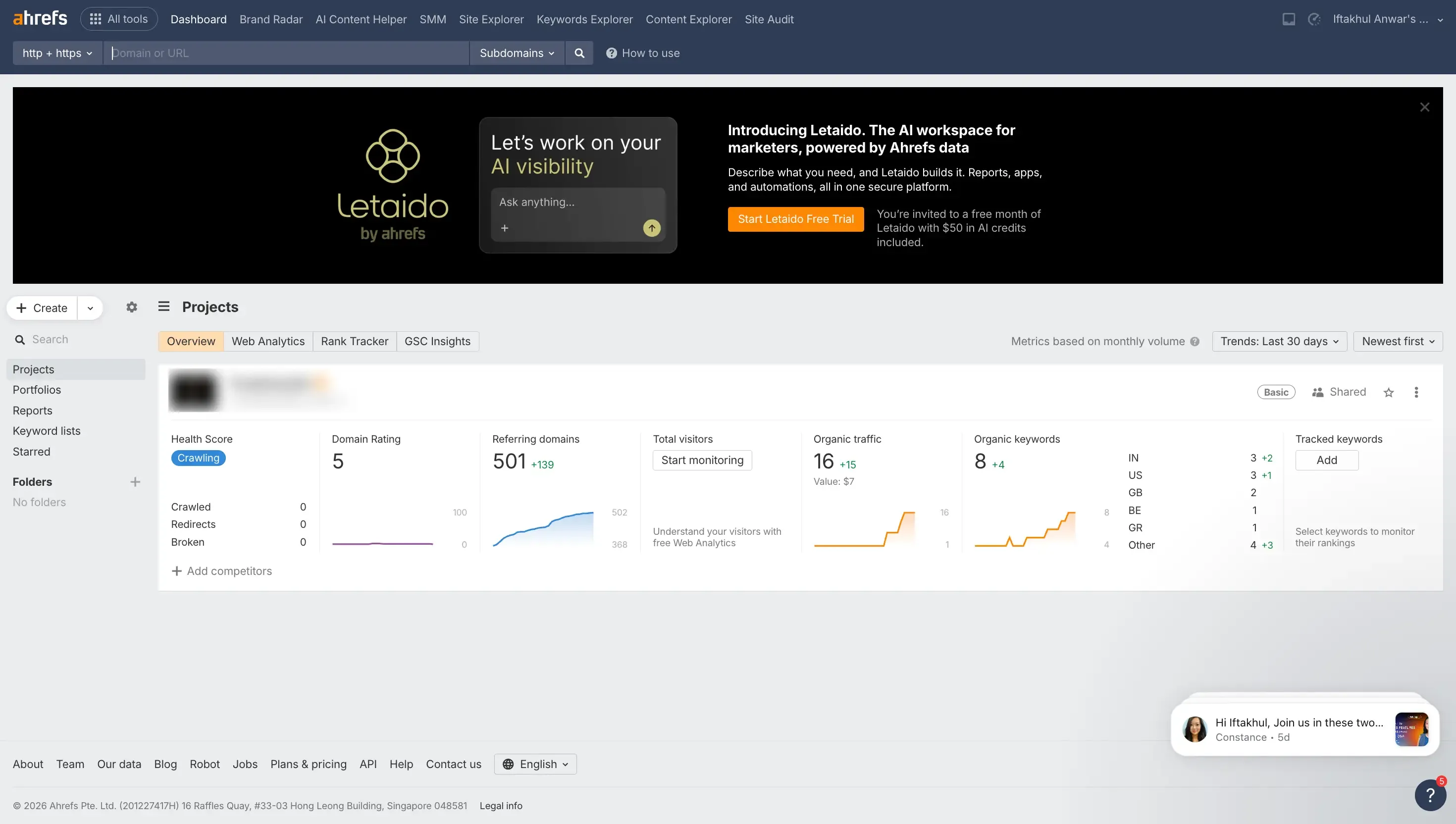Open the English language selector
Viewport: 1456px width, 824px height.
[535, 764]
